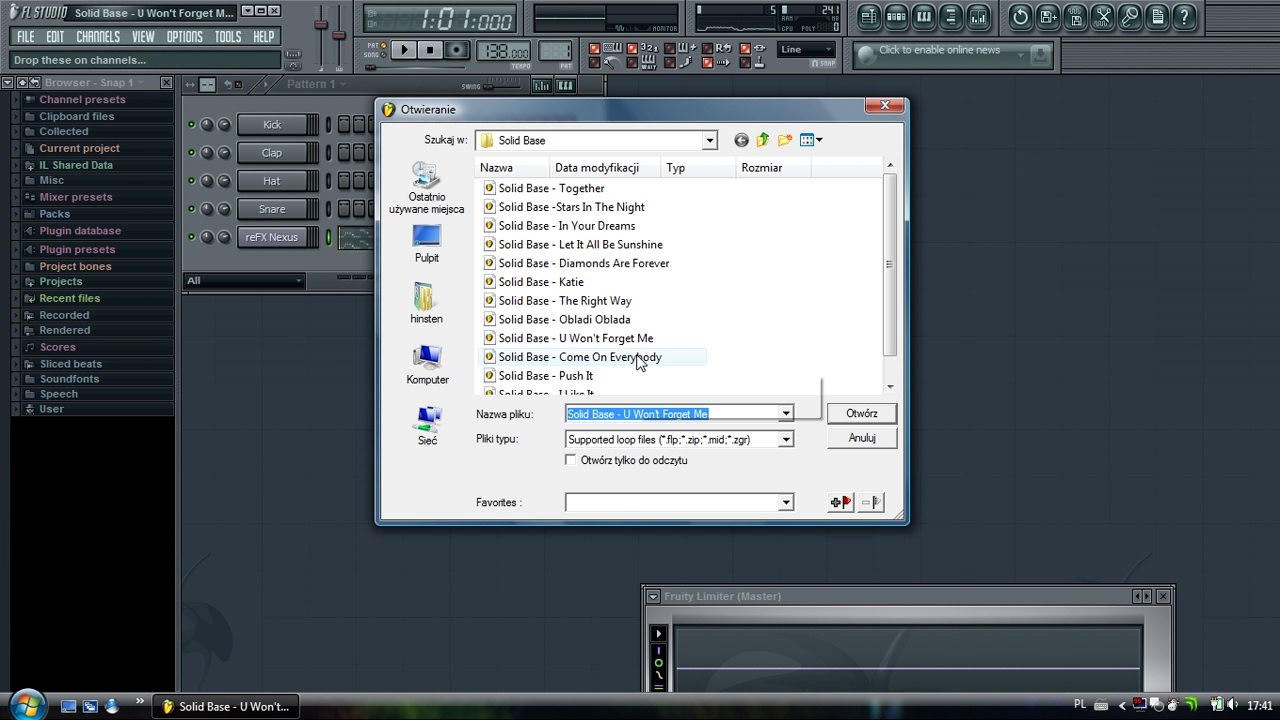Open the CHANNELS menu
The width and height of the screenshot is (1280, 720).
98,37
